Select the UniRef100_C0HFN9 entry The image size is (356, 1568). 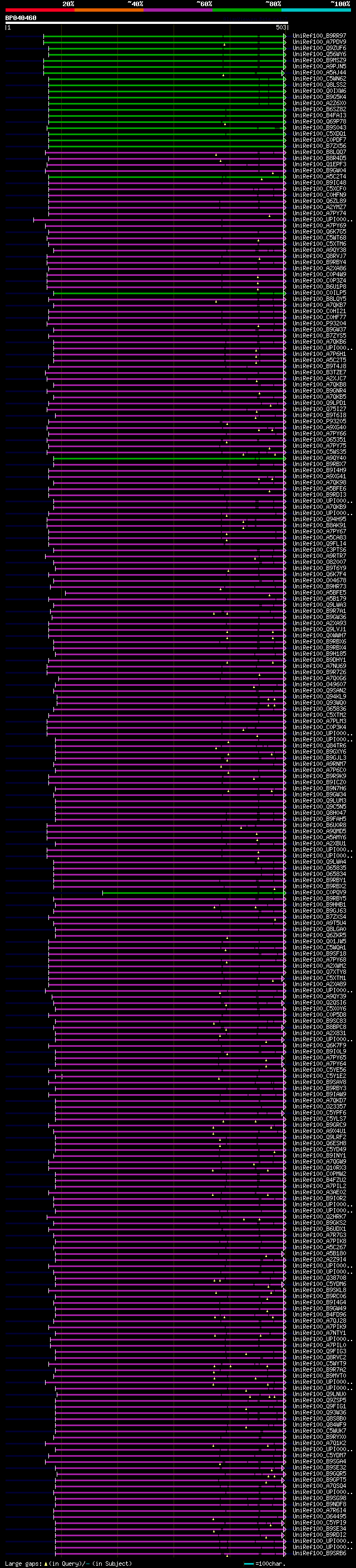pyautogui.click(x=319, y=195)
